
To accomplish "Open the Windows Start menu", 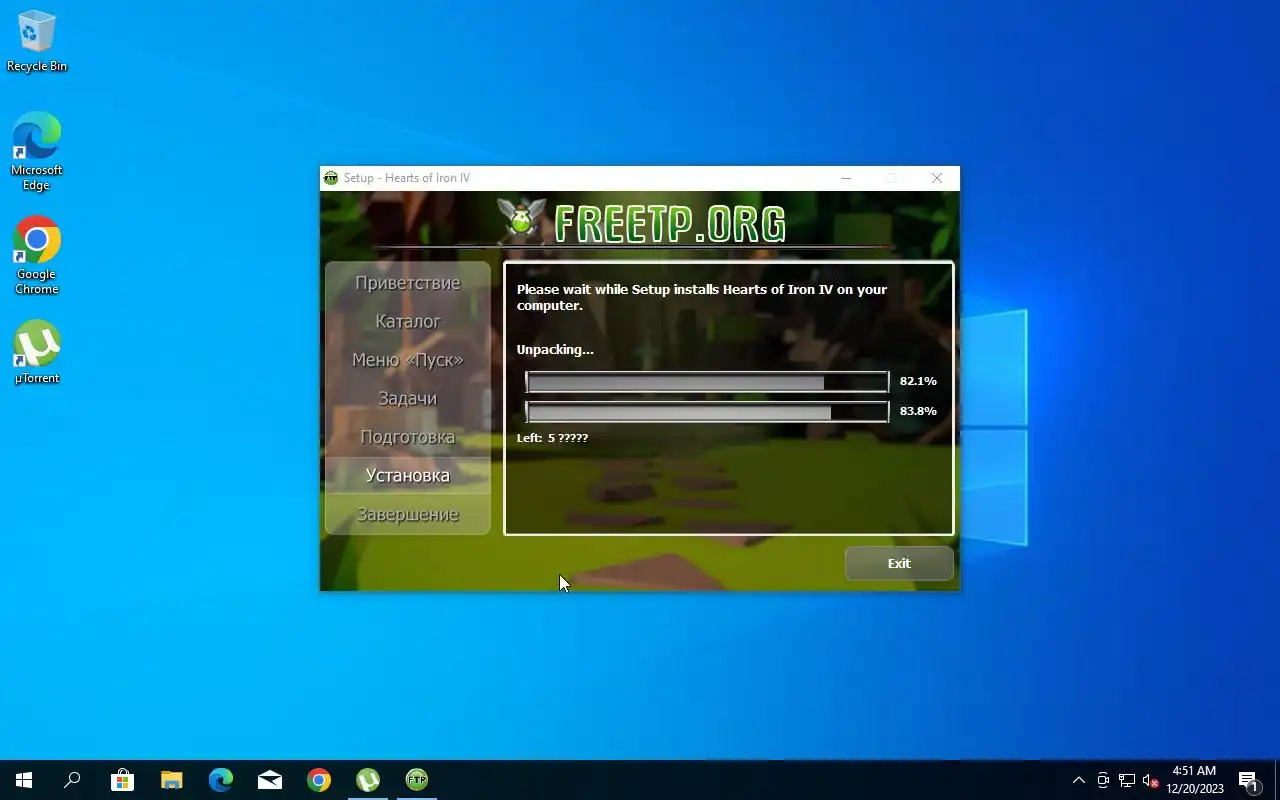I will pyautogui.click(x=24, y=780).
